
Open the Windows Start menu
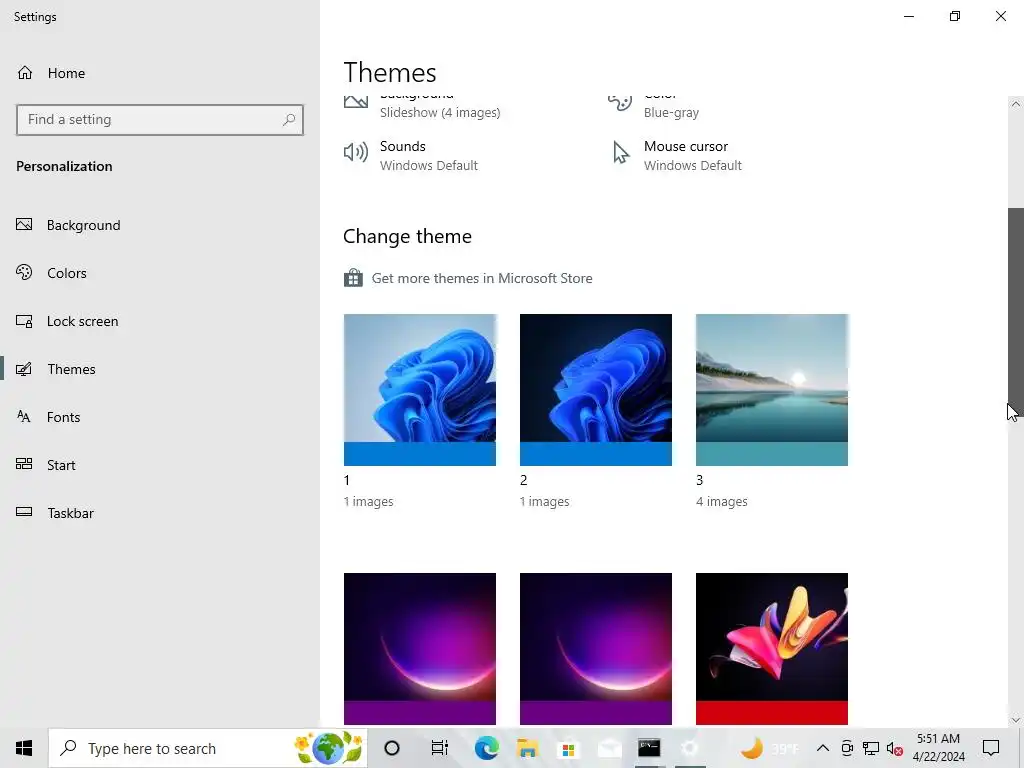(x=24, y=748)
